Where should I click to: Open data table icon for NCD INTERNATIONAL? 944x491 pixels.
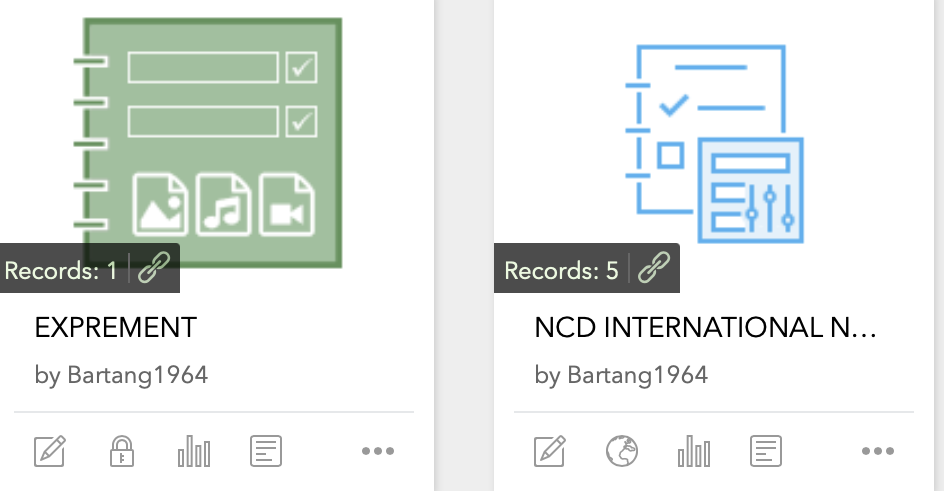766,452
